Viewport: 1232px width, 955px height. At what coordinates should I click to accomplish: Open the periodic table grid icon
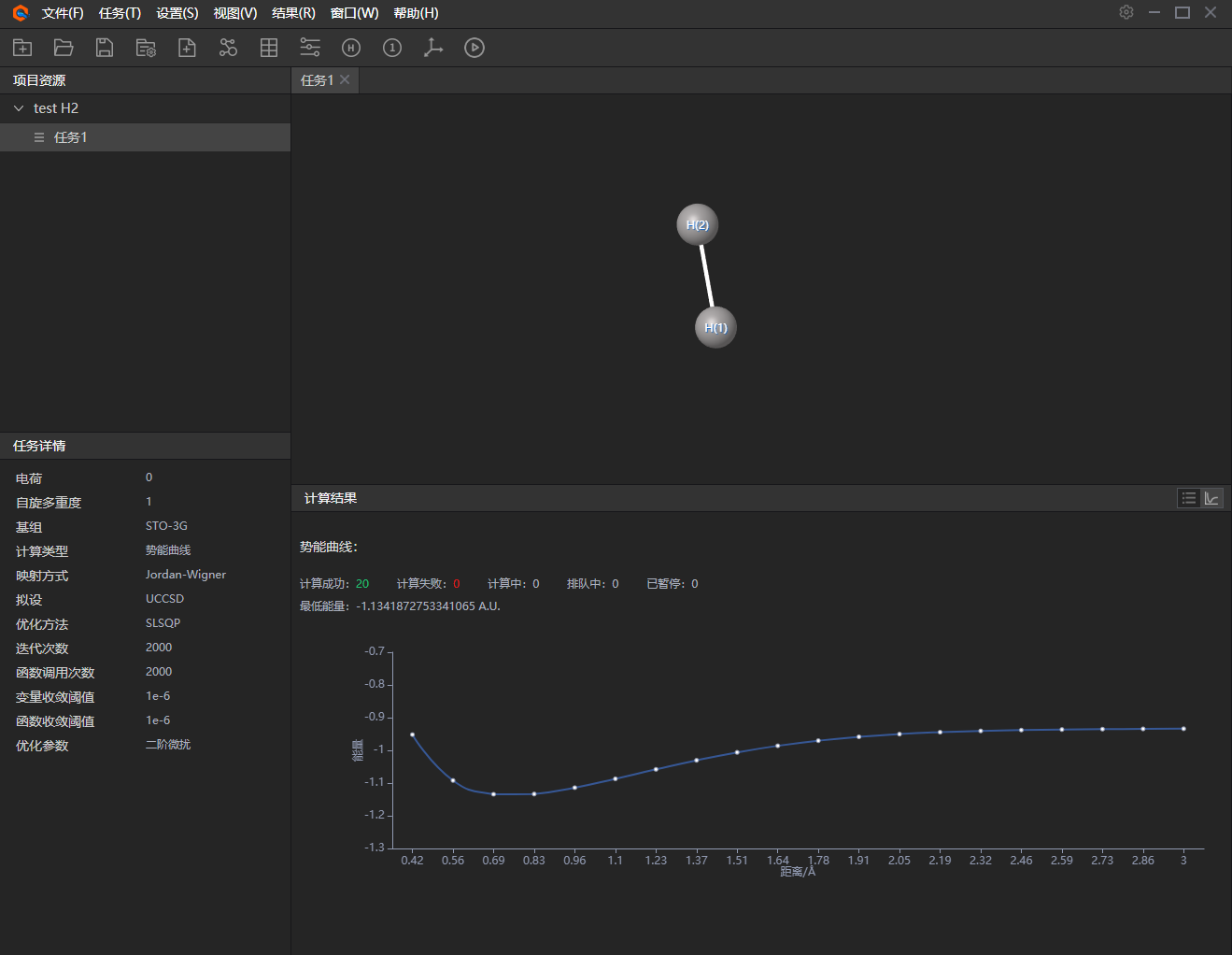[269, 48]
